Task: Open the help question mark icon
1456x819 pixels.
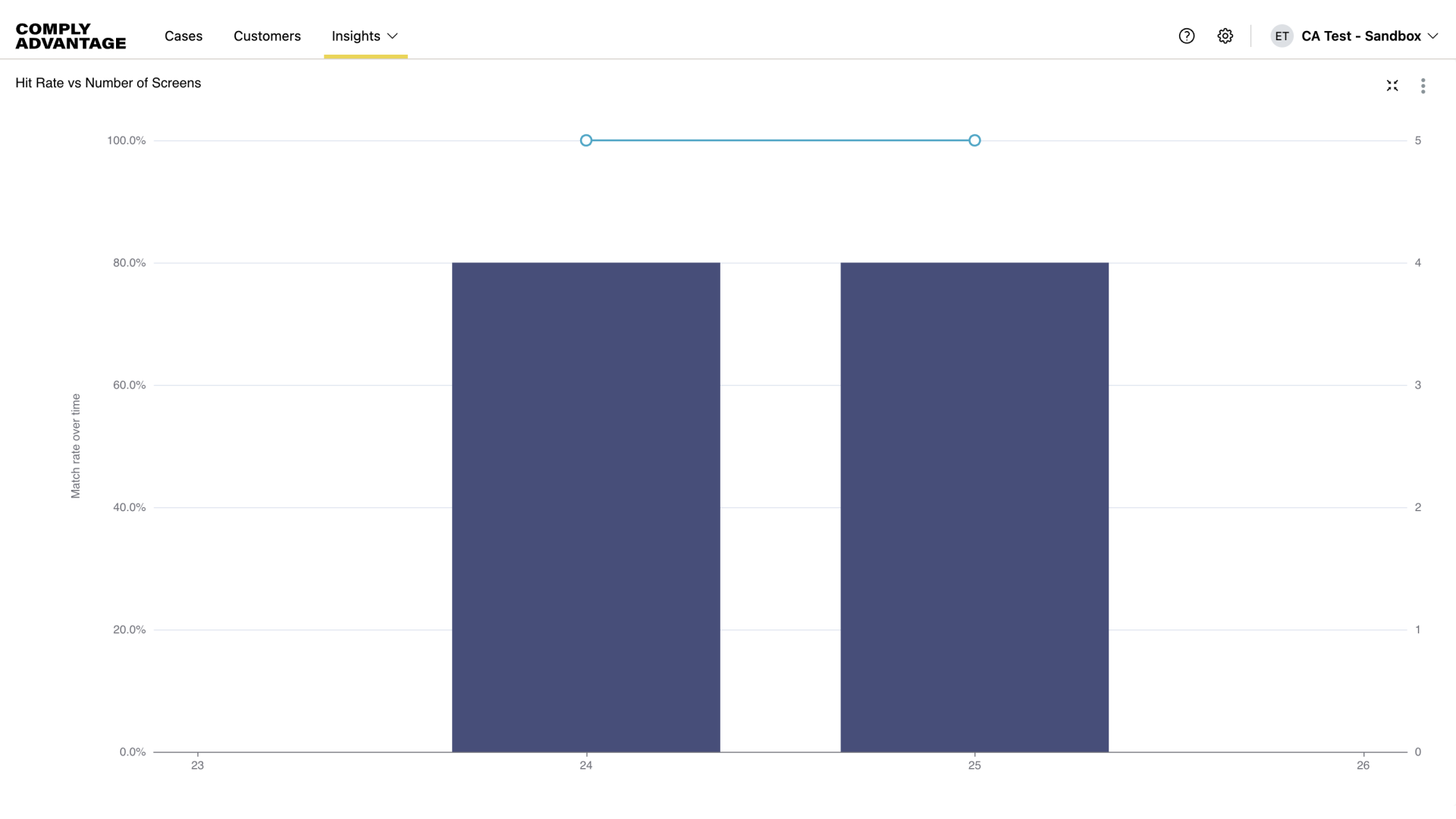Action: [x=1187, y=36]
